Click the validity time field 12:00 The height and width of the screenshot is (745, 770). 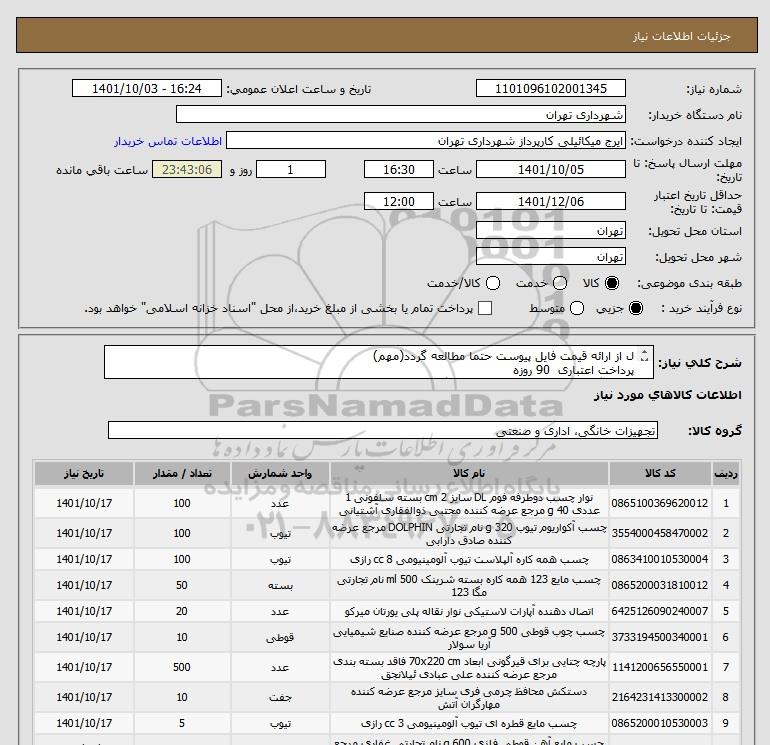(x=399, y=201)
